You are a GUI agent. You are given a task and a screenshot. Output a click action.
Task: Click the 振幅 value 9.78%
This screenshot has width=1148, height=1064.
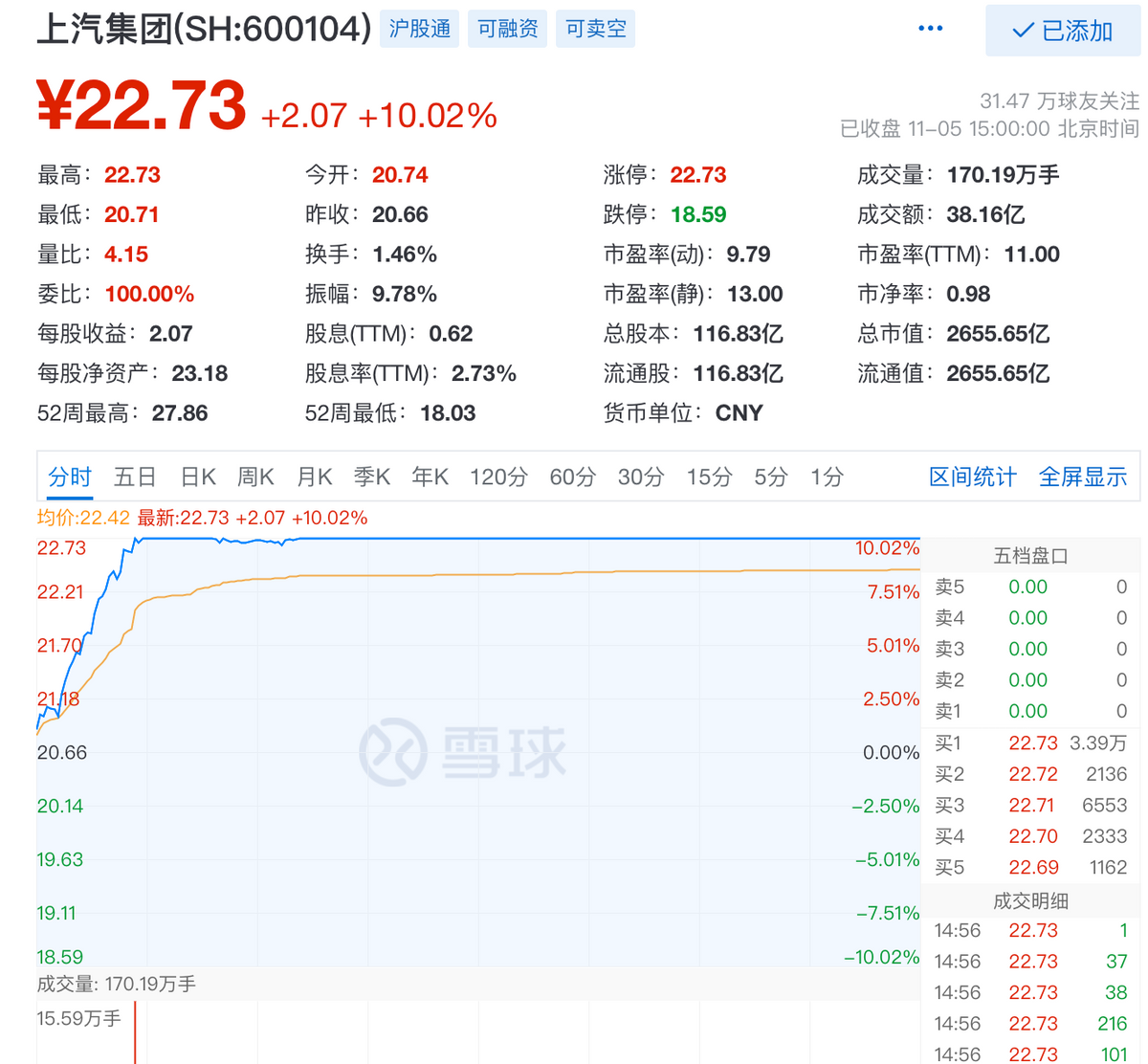tap(405, 294)
